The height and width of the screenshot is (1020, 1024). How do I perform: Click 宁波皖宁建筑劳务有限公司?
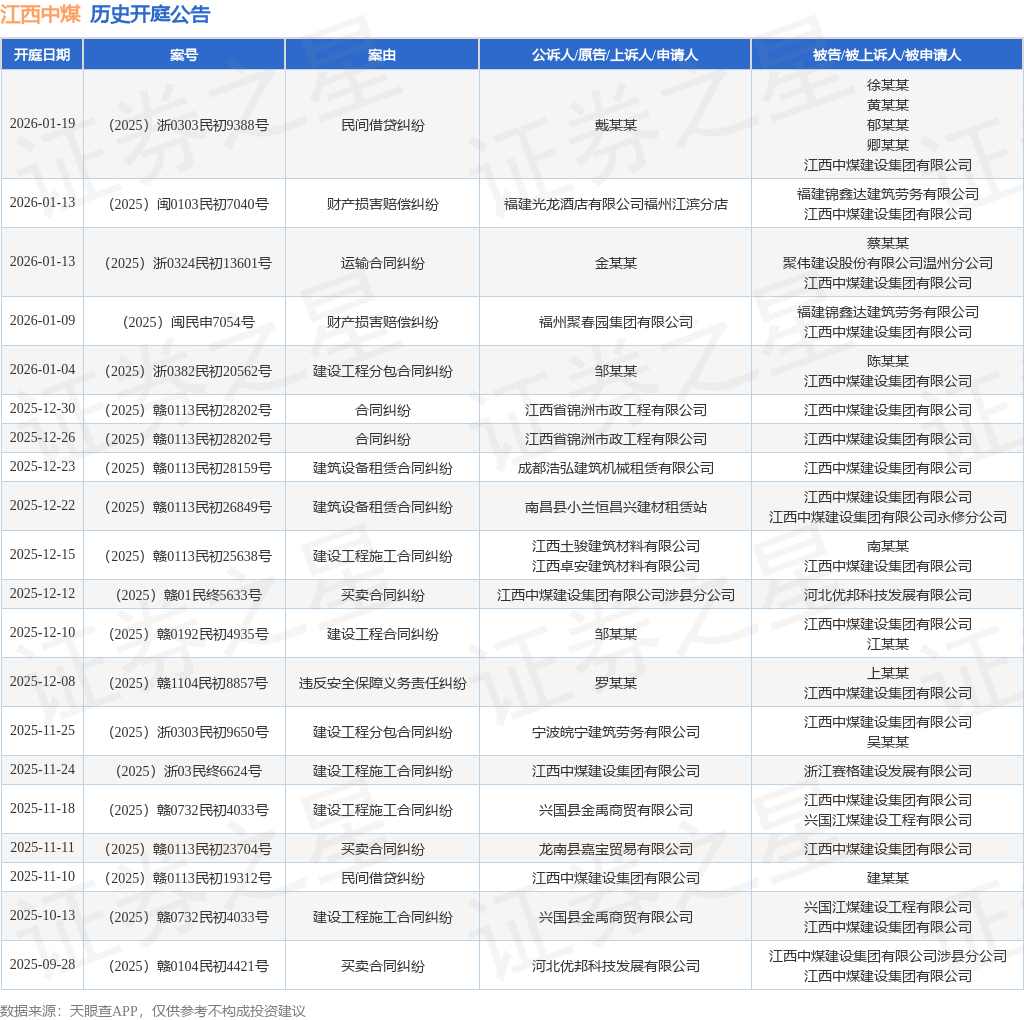615,732
